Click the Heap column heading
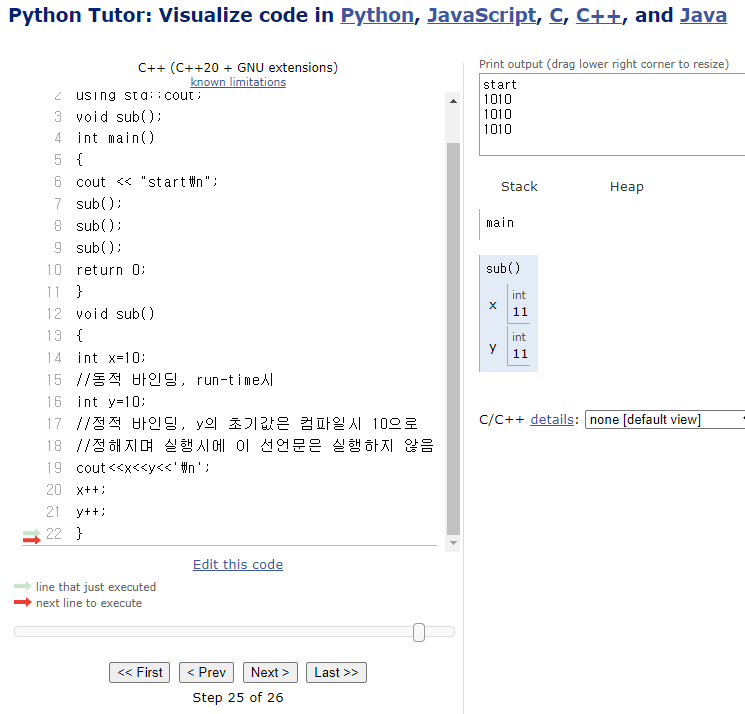 [x=627, y=187]
